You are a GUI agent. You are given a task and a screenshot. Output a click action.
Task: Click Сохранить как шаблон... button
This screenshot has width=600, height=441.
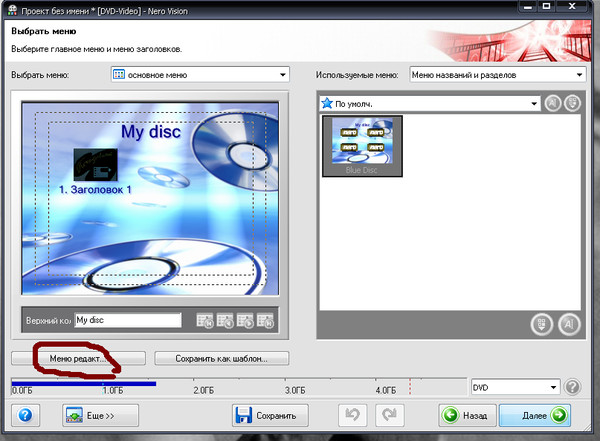click(x=222, y=359)
